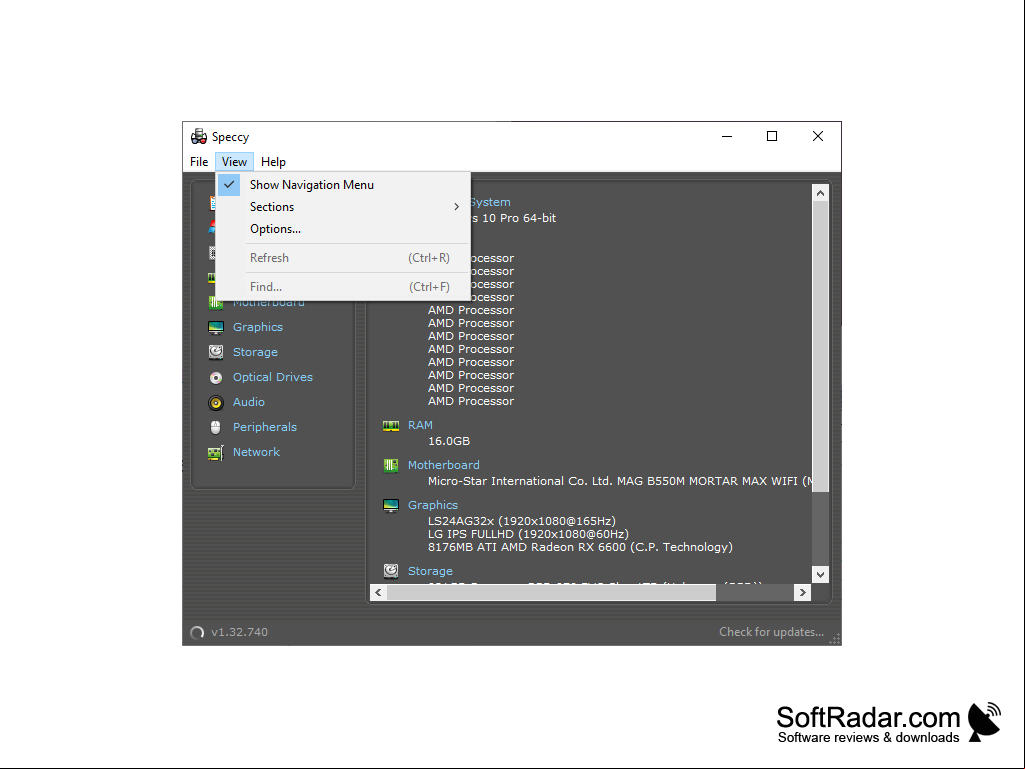Toggle the Show Navigation Menu checkmark option
The height and width of the screenshot is (769, 1025).
coord(343,185)
